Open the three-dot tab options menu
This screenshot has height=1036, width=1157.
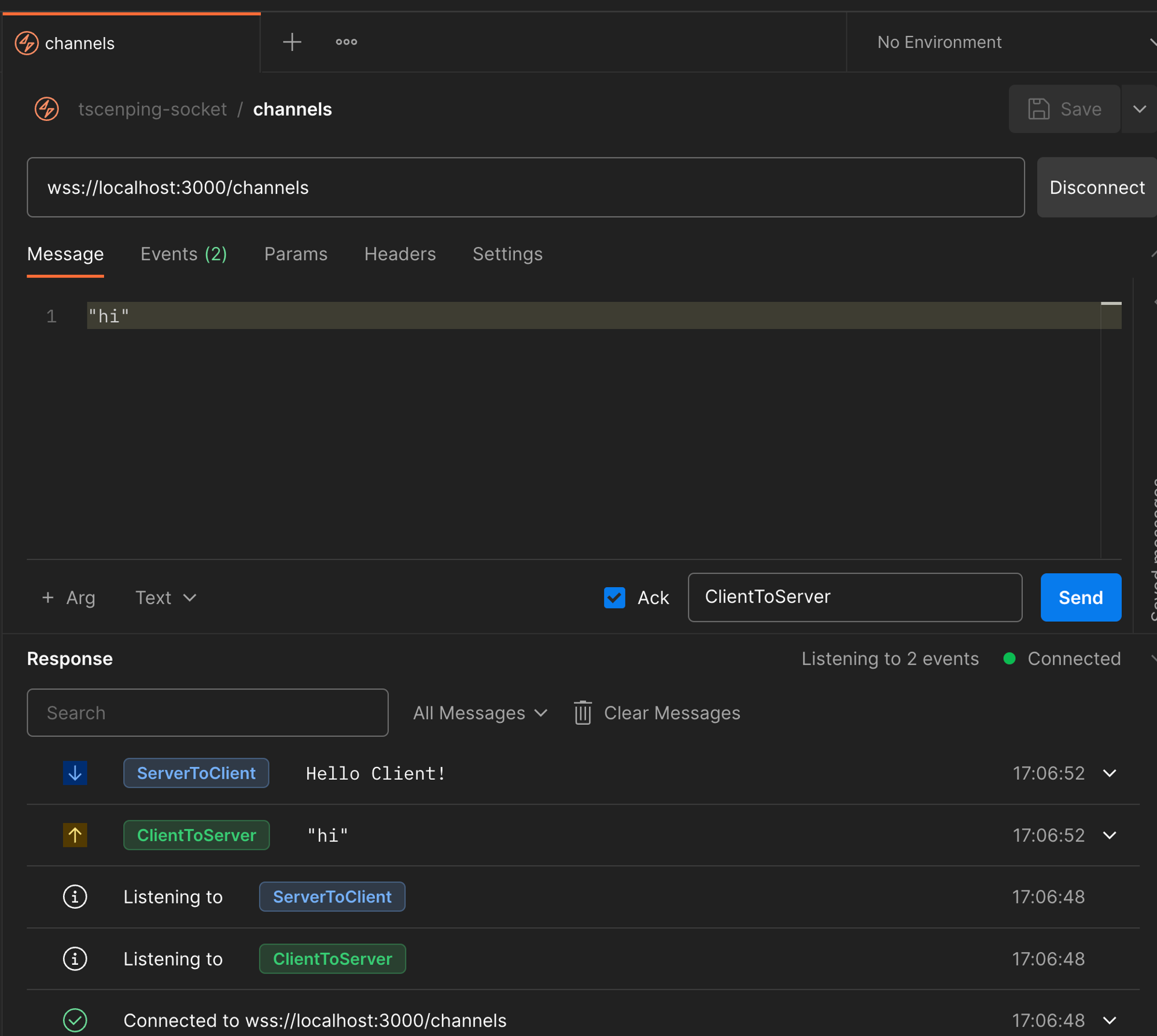pos(346,42)
